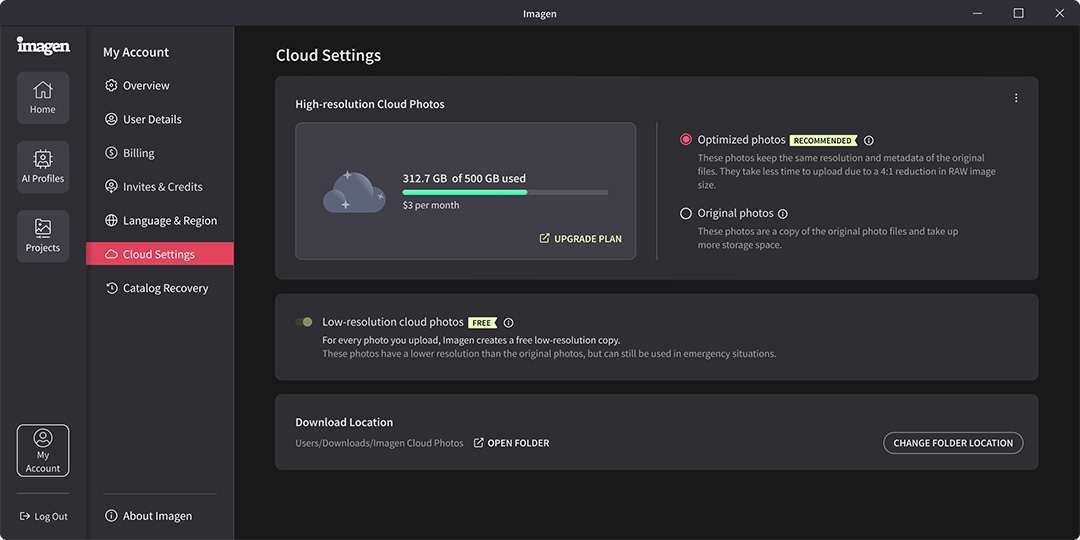Click the download path Users/Downloads/Imagen Cloud Photos
Screen dimensions: 1080x540
point(380,443)
